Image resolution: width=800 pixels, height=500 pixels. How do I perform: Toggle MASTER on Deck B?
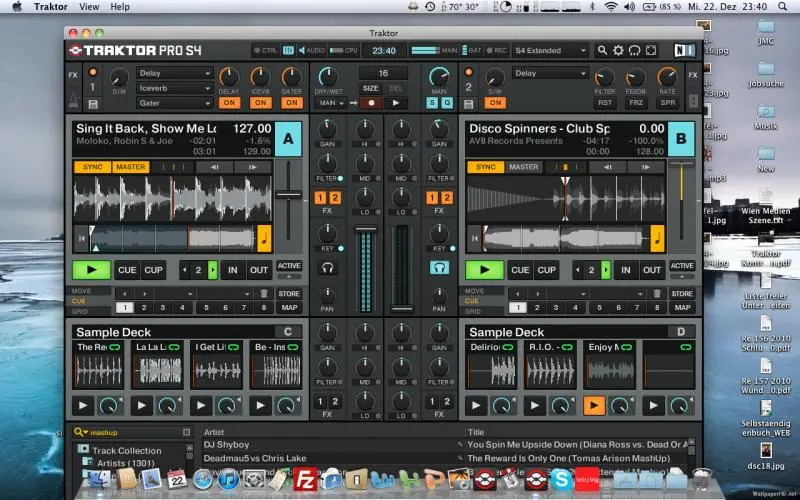[523, 167]
